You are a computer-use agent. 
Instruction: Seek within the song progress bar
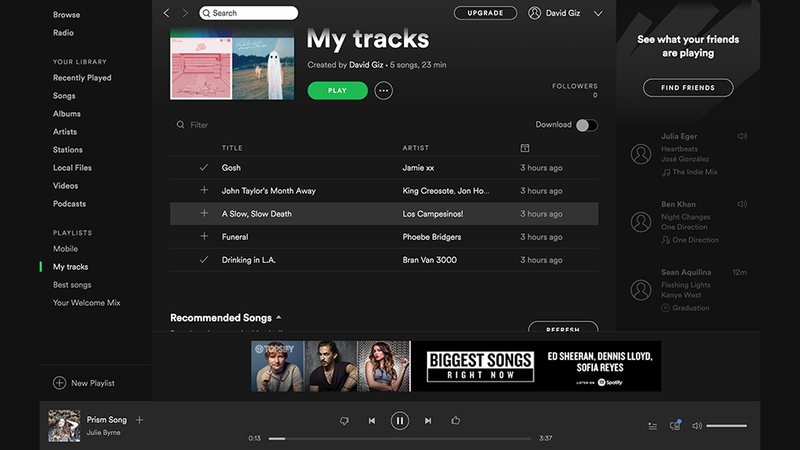pyautogui.click(x=400, y=438)
